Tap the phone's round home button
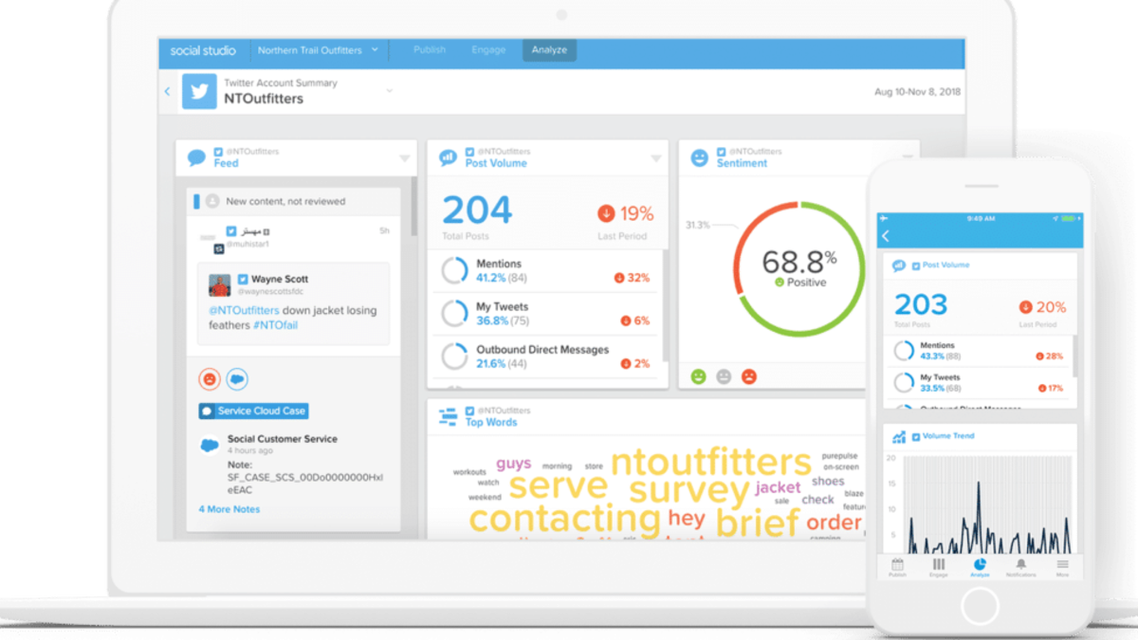Screen dimensions: 1138x640 [980, 606]
